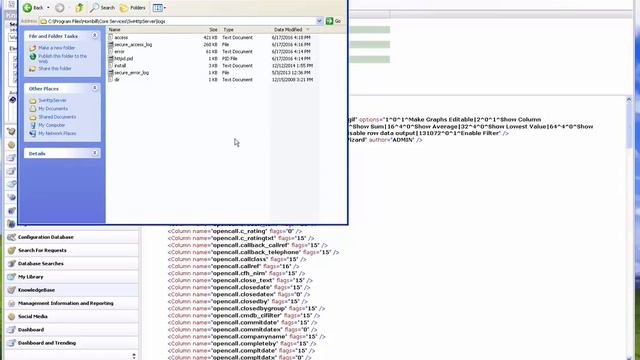Toggle the Folders pane button
The image size is (640, 360).
tap(132, 8)
